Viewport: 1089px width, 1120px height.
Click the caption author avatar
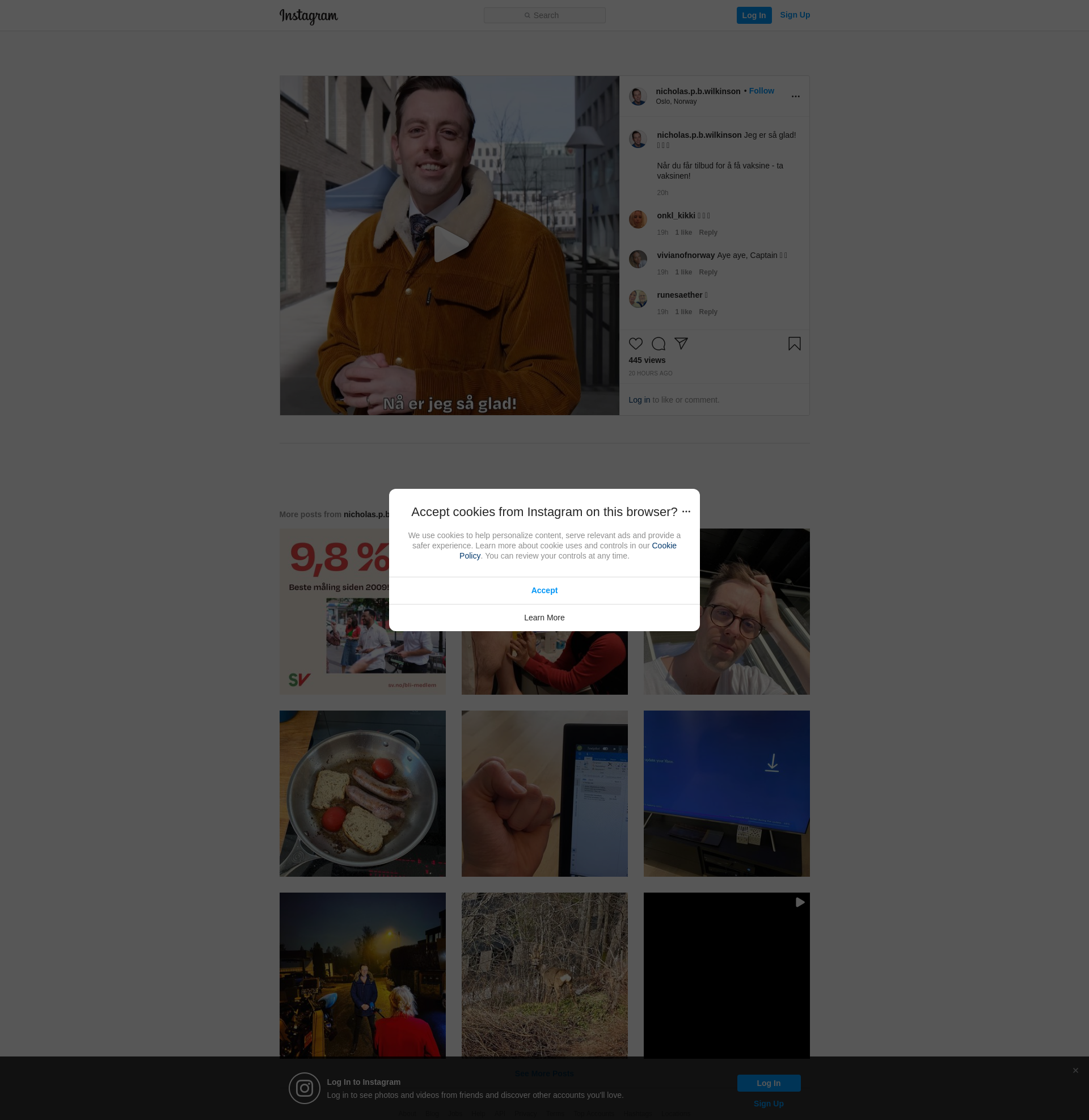click(638, 139)
